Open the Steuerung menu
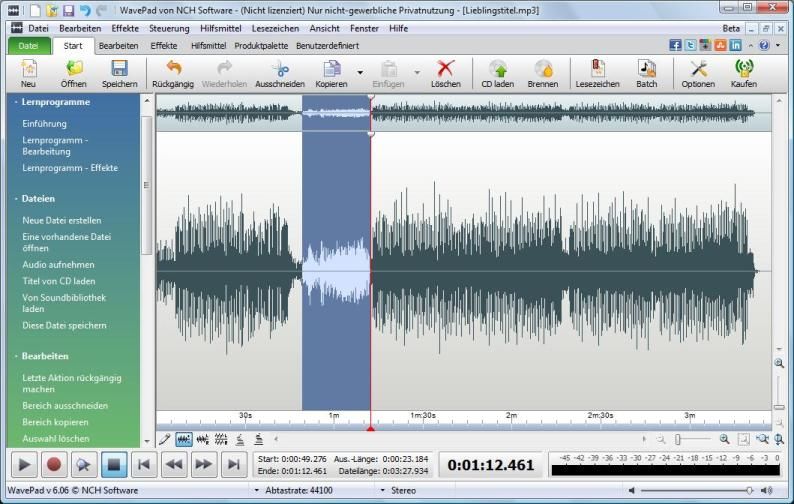794x504 pixels. click(x=169, y=28)
